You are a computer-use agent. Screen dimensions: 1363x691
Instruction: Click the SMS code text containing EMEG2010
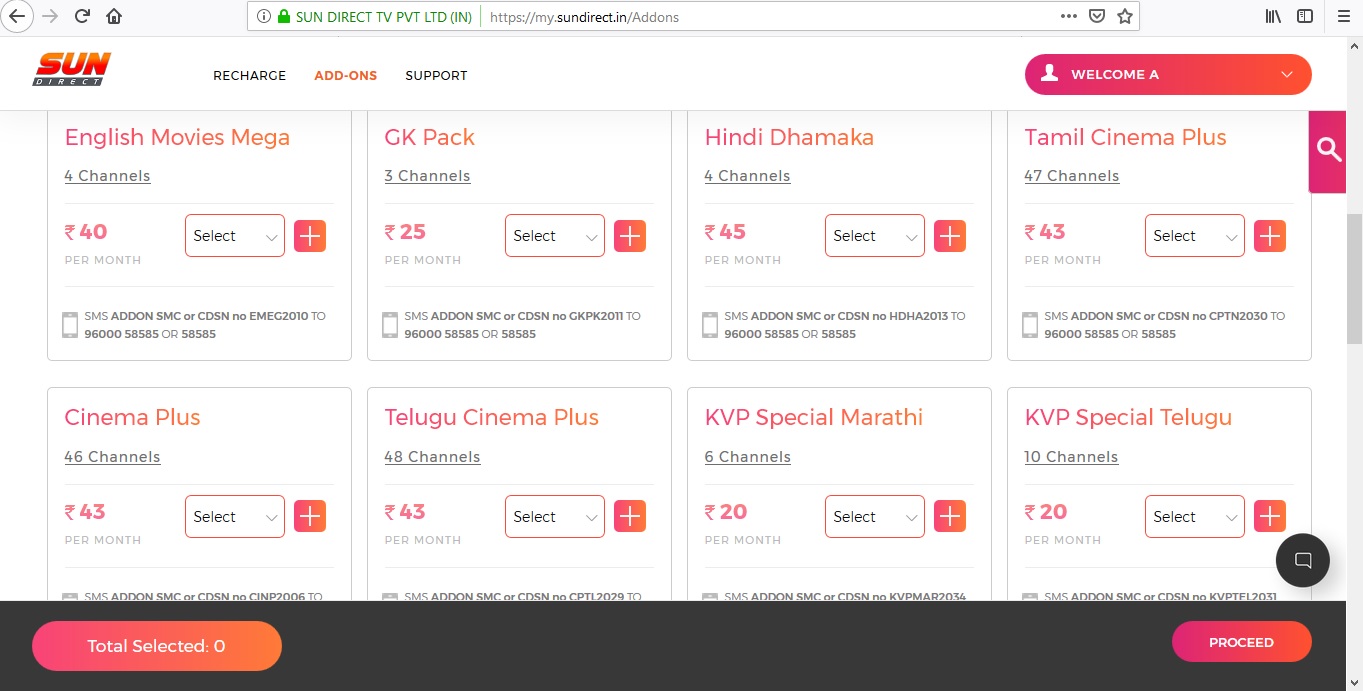click(x=205, y=325)
